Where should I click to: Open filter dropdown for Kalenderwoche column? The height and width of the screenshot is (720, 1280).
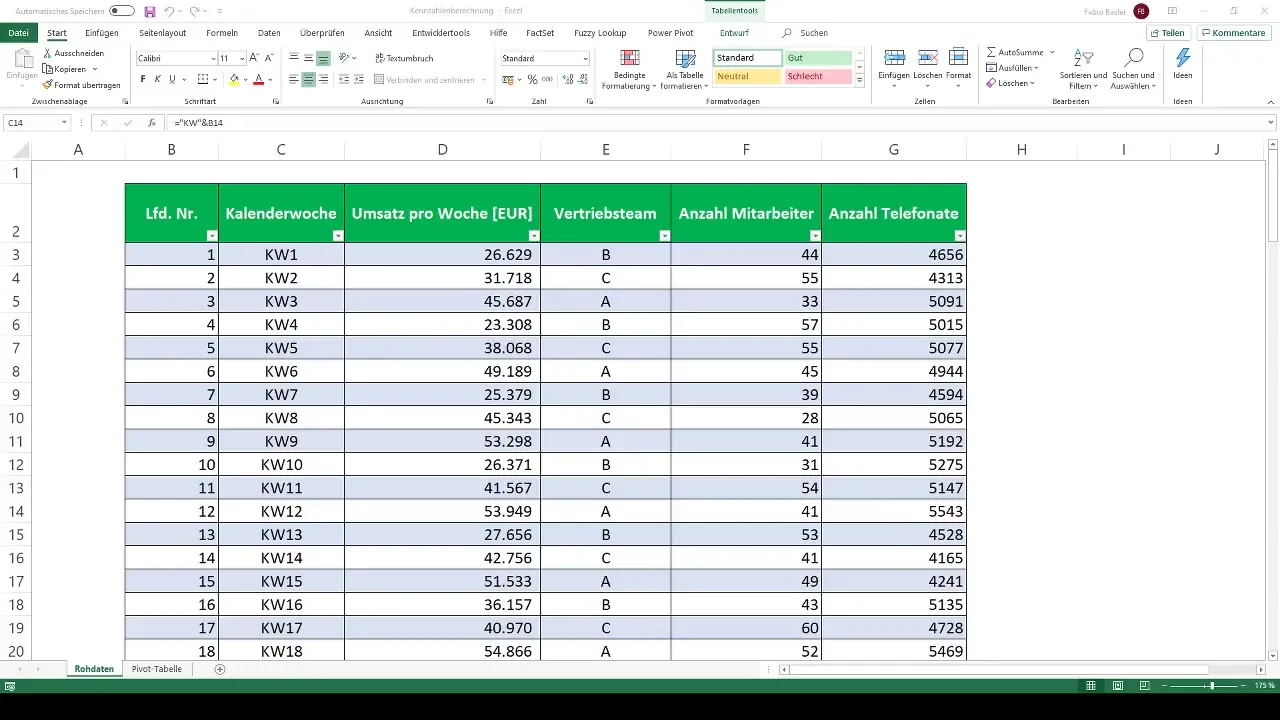(337, 235)
